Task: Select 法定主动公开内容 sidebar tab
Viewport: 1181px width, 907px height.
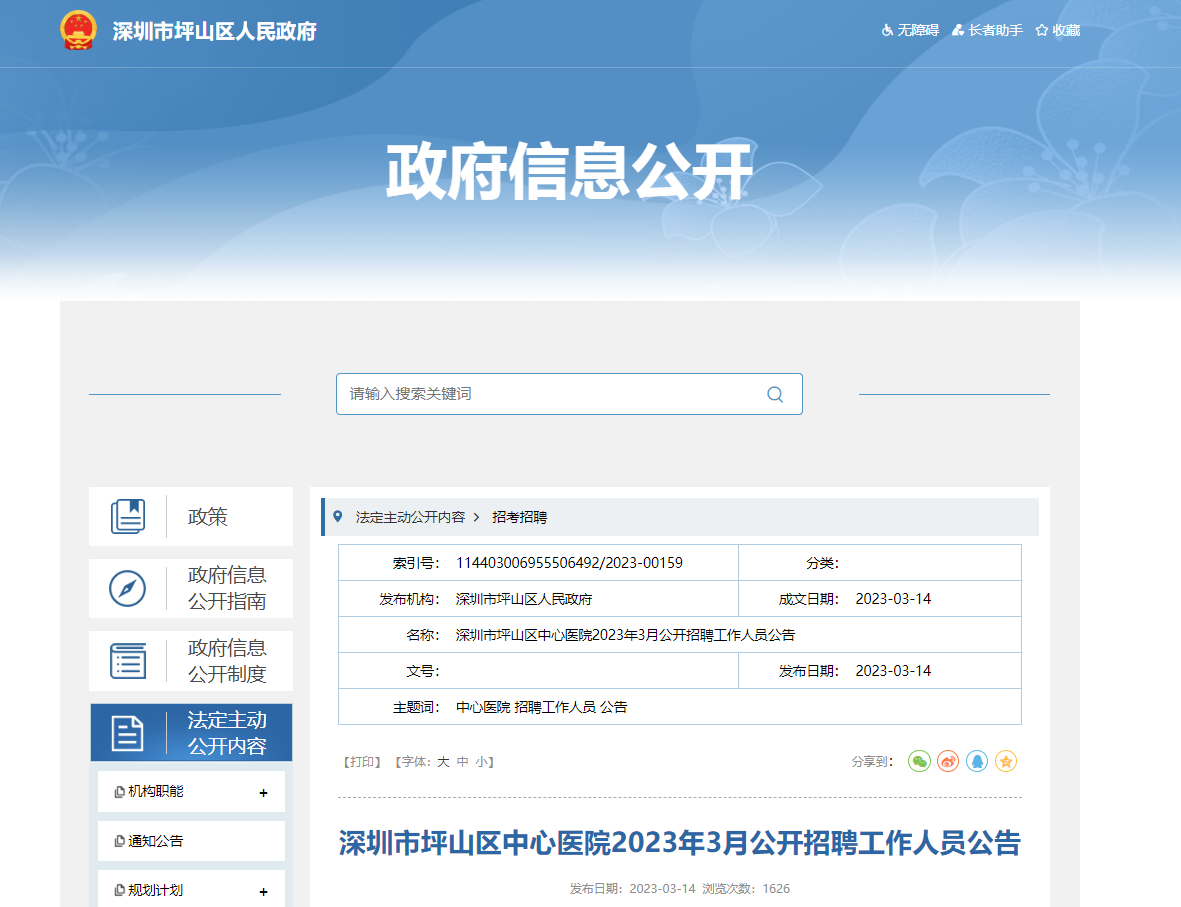Action: pyautogui.click(x=191, y=733)
